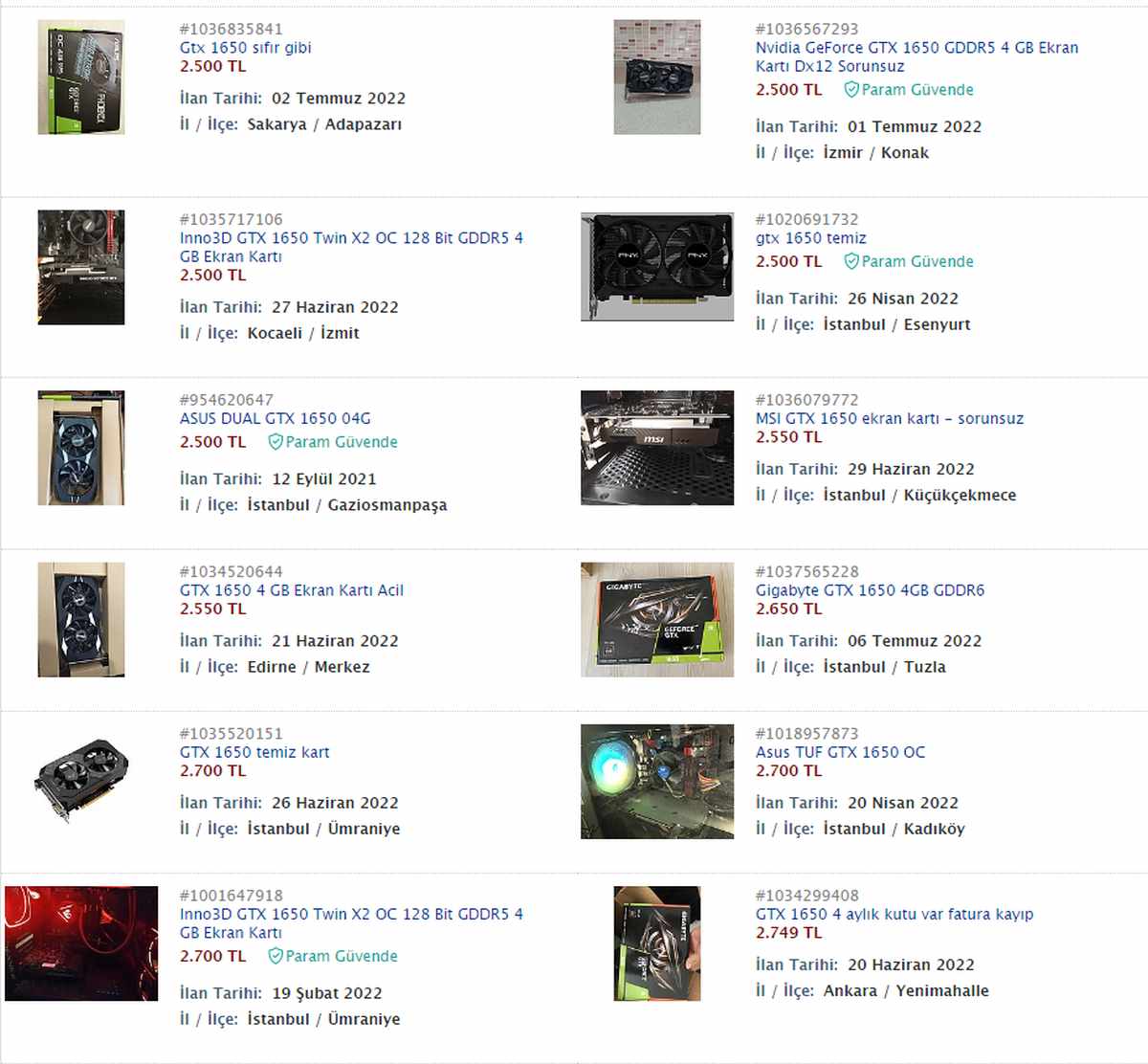1148x1064 pixels.
Task: Click Param Güvende shield icon on Nvidia GeForce listing
Action: pos(850,90)
